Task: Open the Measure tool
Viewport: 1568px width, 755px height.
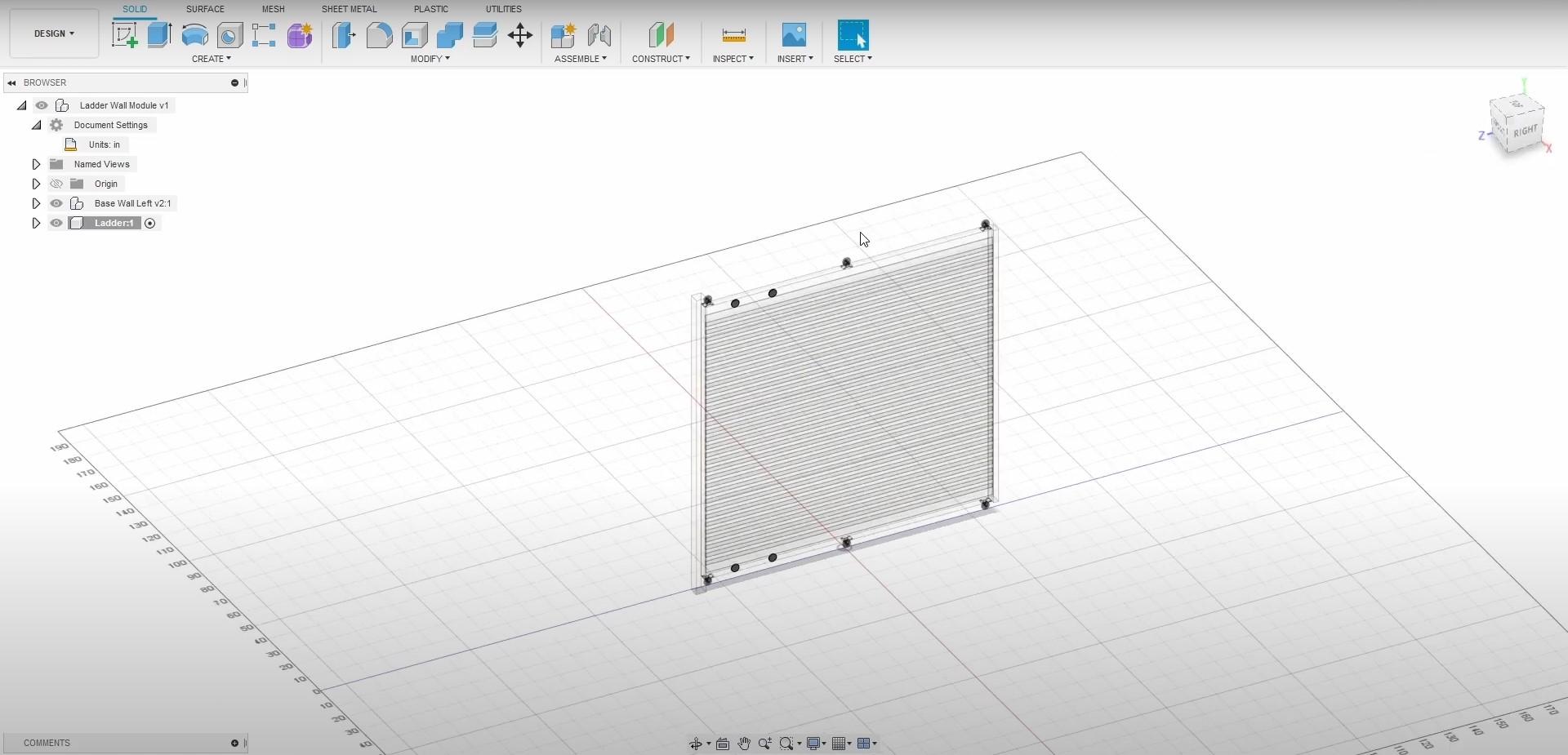Action: tap(733, 35)
